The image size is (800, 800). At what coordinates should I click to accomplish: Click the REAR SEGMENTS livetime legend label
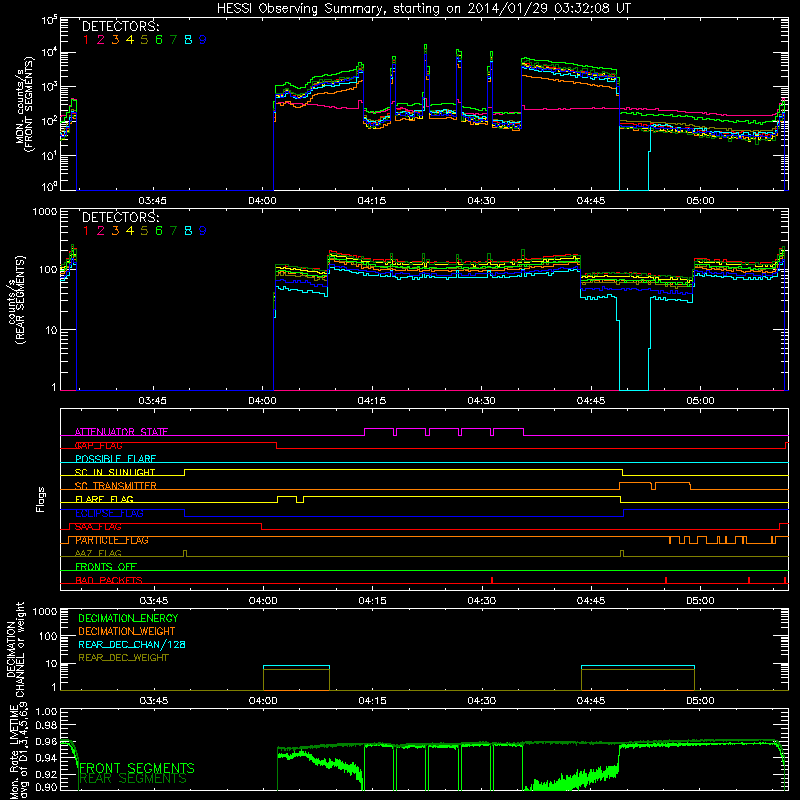(x=133, y=779)
